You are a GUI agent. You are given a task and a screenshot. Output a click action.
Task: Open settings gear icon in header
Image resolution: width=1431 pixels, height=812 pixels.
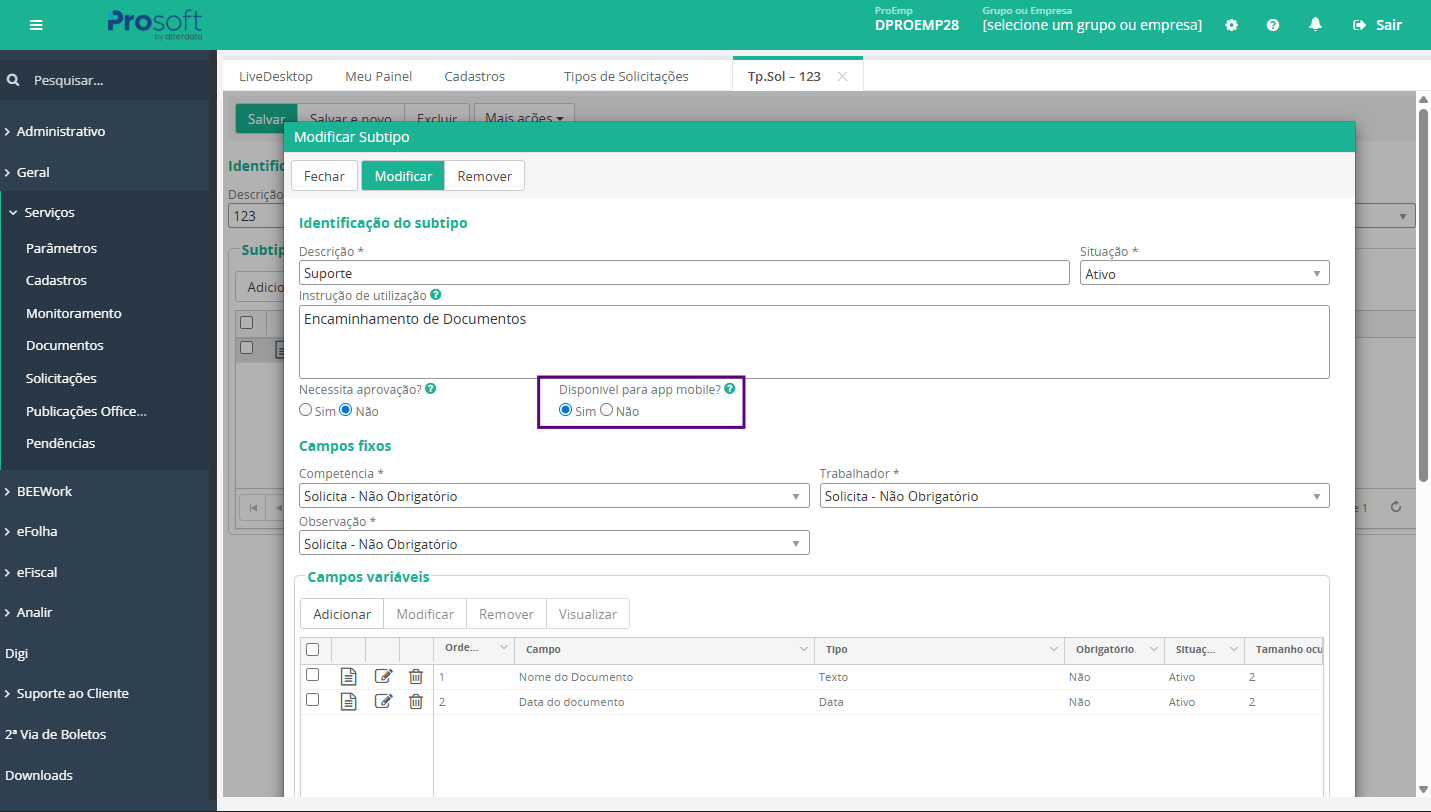tap(1231, 25)
